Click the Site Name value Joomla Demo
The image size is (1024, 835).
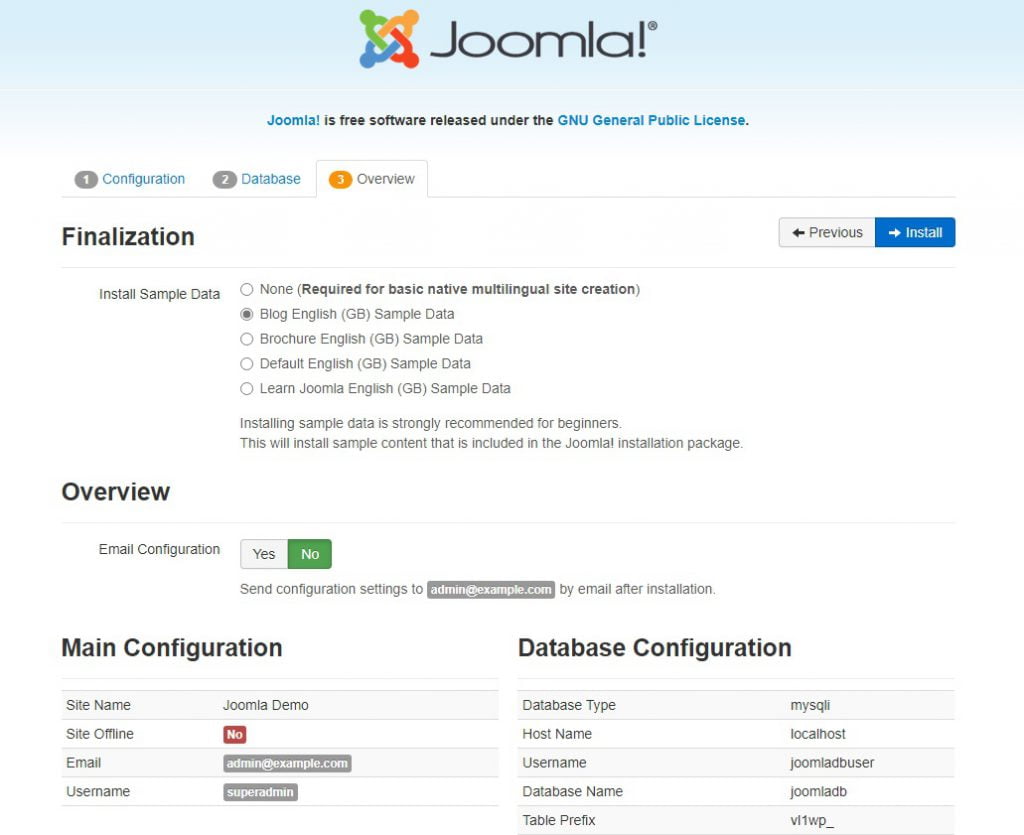pos(265,705)
